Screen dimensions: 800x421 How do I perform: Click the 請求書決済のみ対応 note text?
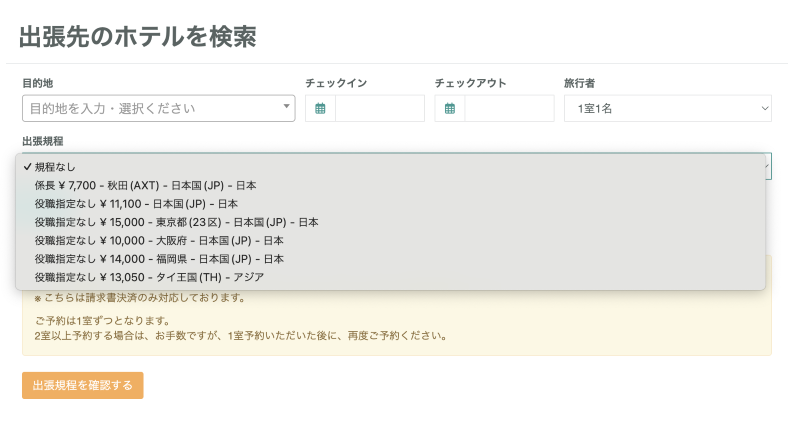140,298
